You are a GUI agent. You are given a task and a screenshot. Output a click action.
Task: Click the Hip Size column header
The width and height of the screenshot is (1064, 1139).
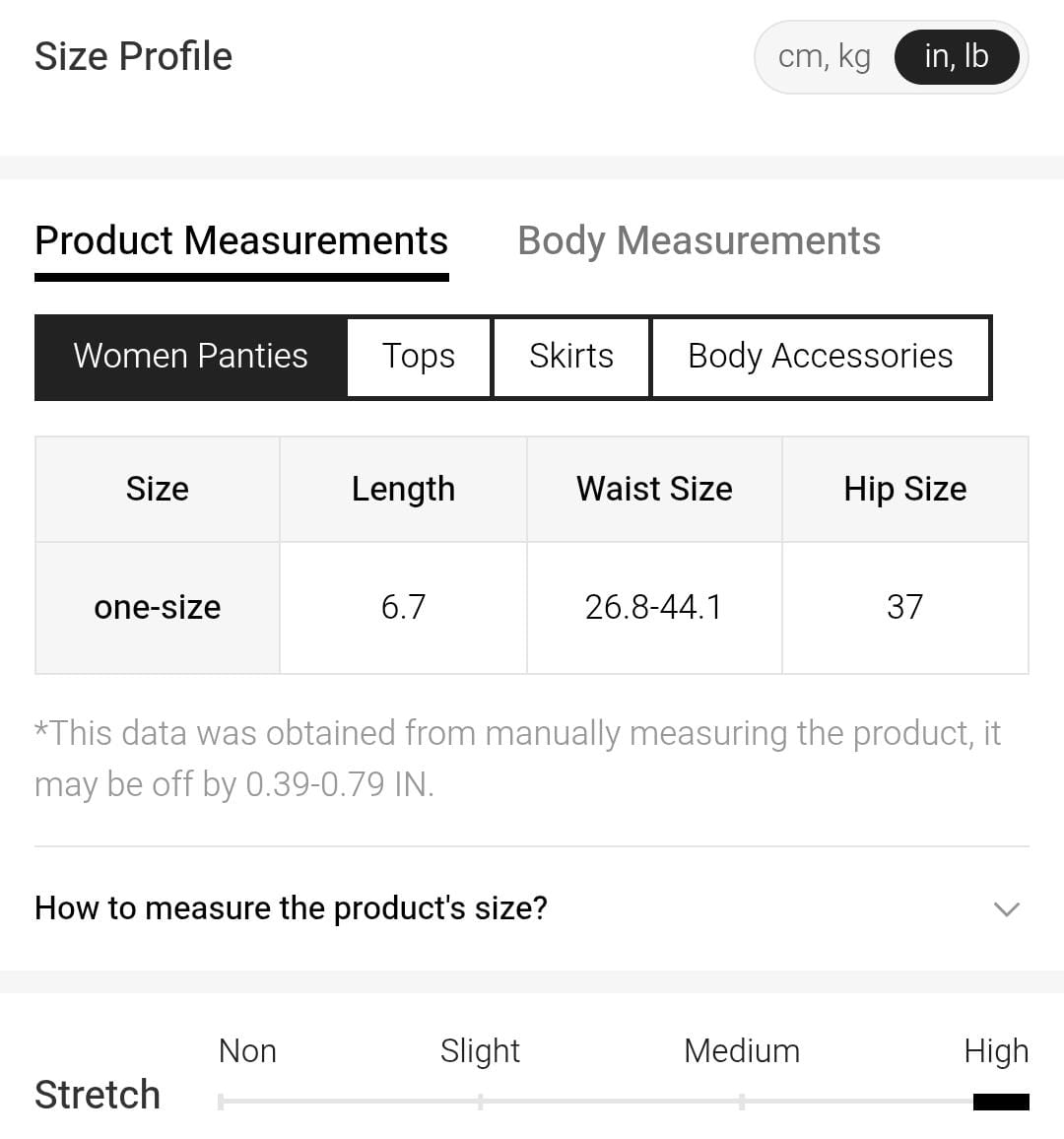coord(904,490)
